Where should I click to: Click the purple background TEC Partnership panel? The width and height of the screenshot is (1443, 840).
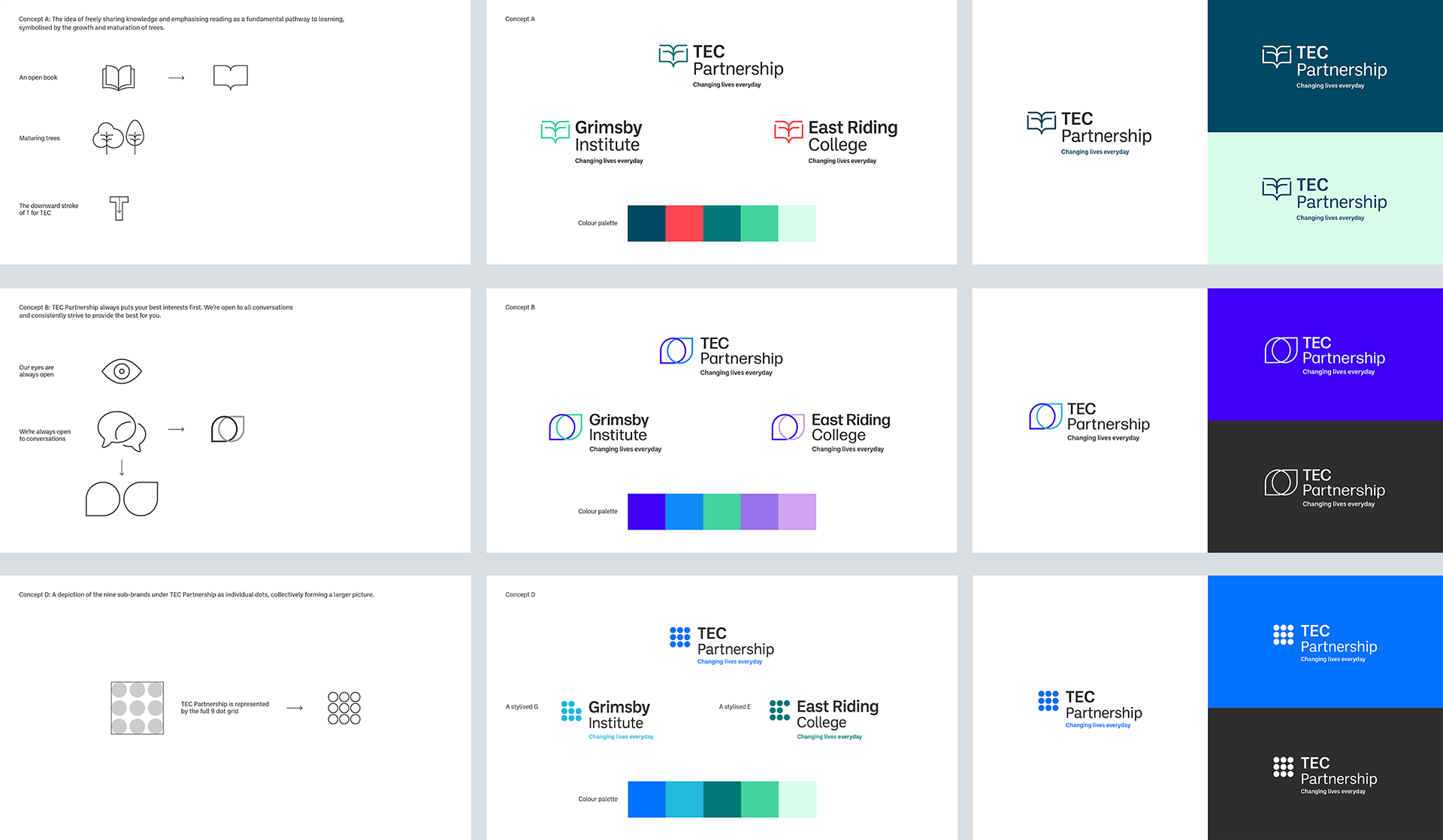pyautogui.click(x=1324, y=355)
